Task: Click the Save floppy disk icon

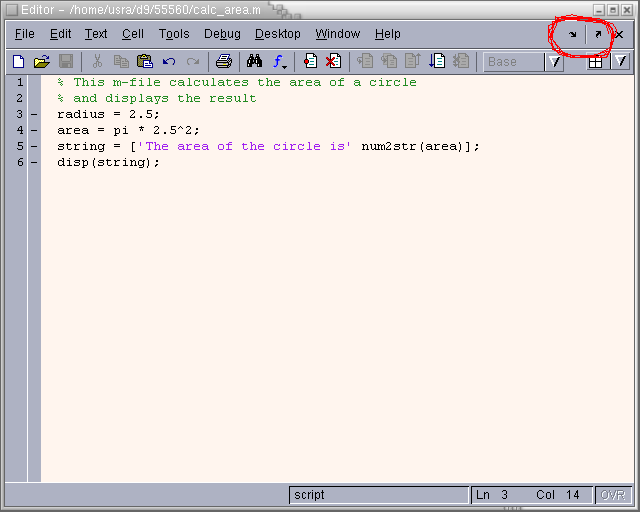Action: coord(66,62)
